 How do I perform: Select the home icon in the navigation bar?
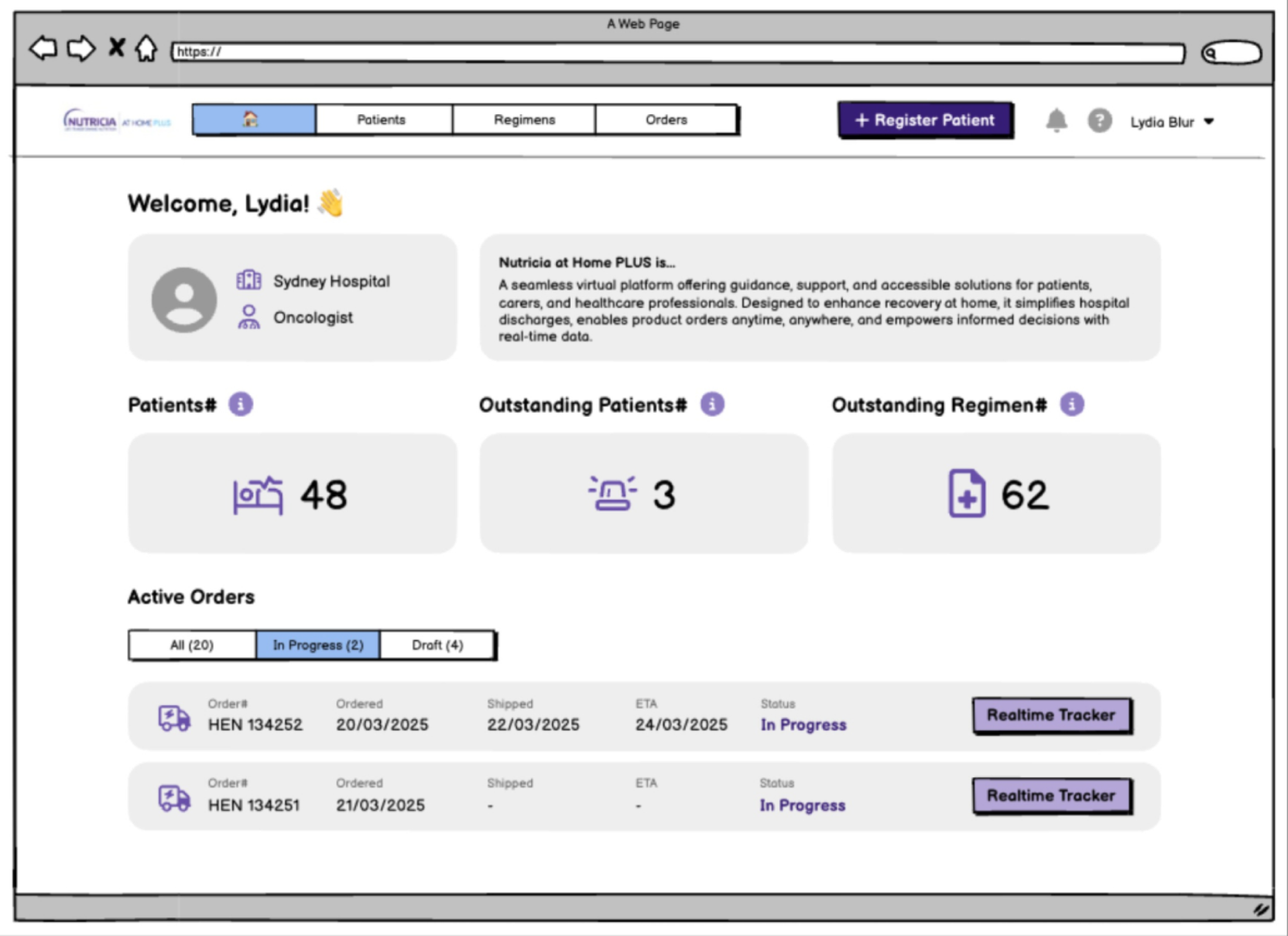pos(252,119)
